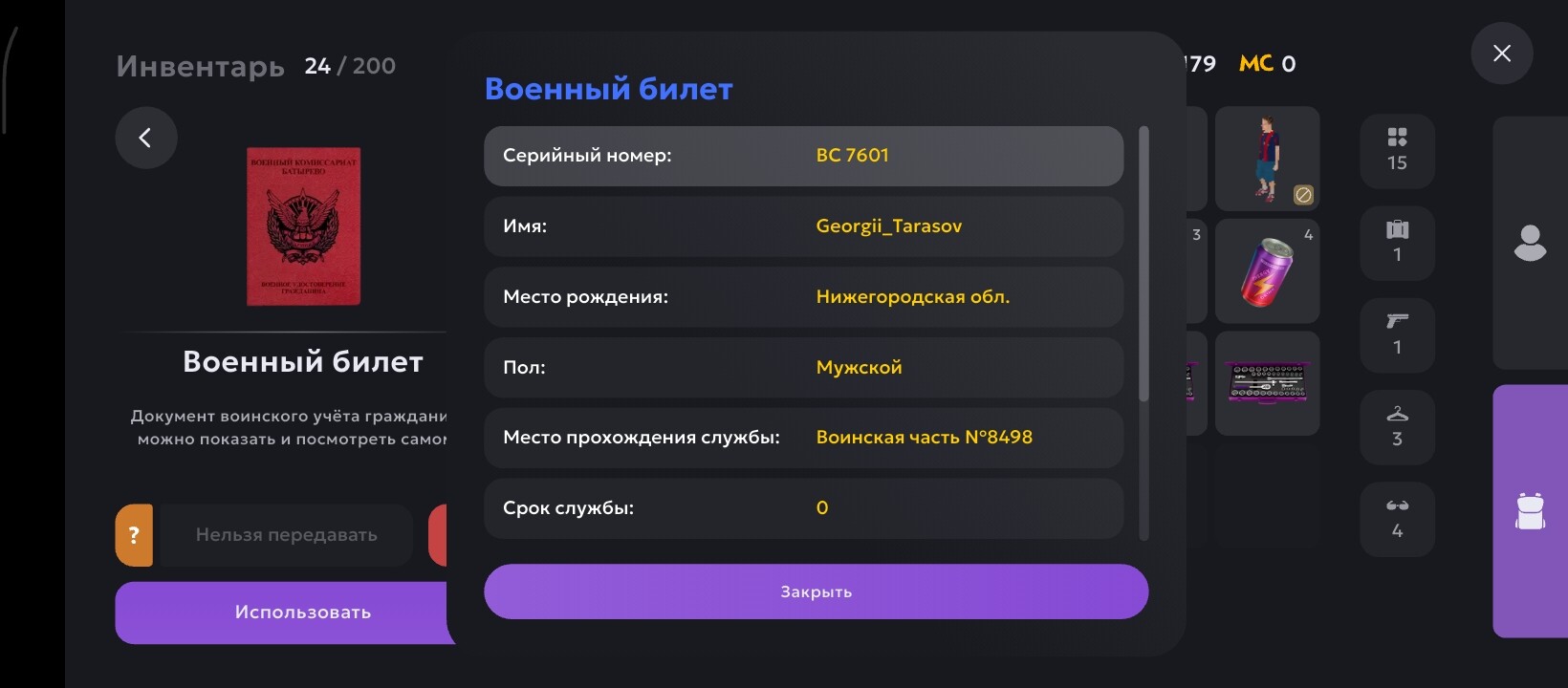Switch to the backpack tab
The image size is (1568, 688).
click(x=1530, y=511)
